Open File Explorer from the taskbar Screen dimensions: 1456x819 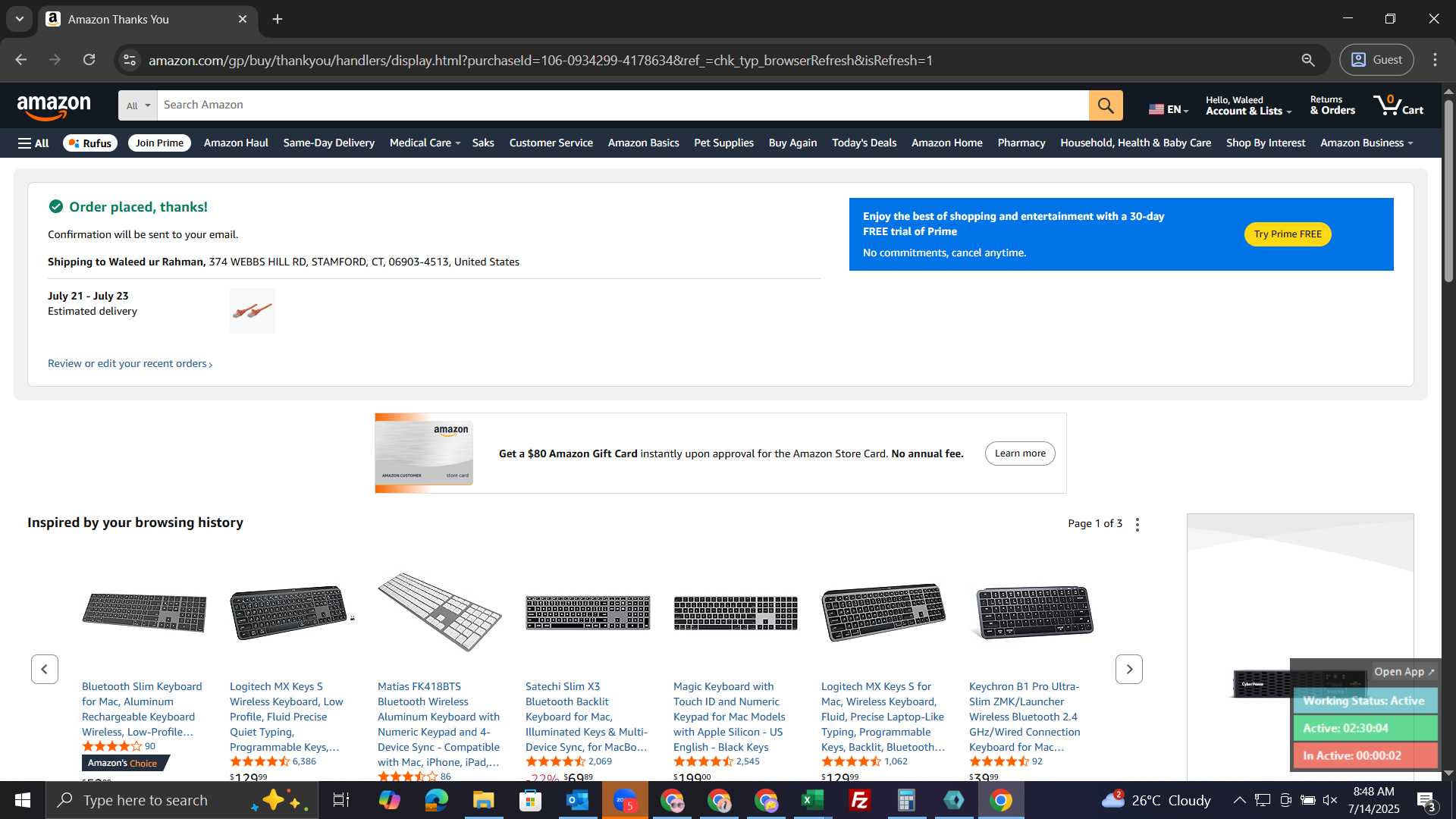point(484,800)
